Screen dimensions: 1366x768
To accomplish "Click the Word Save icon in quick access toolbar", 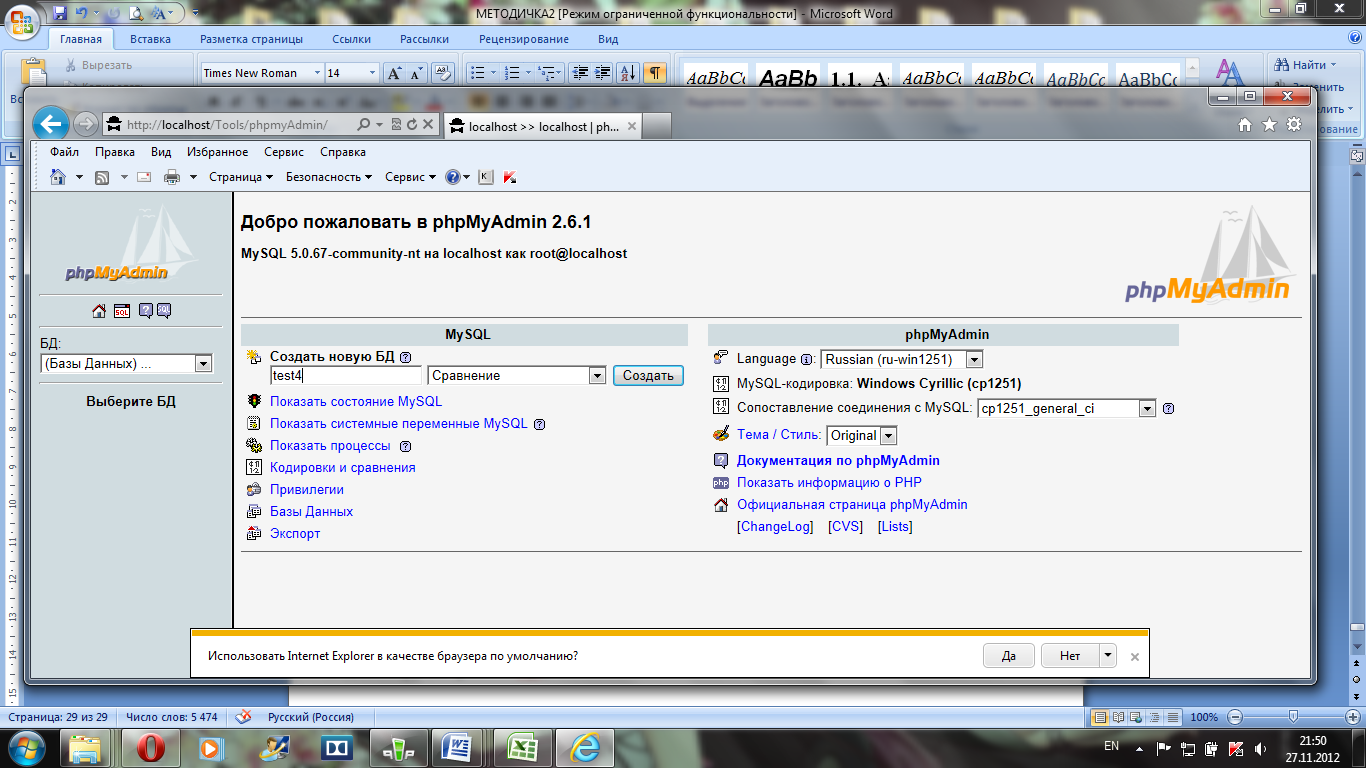I will pyautogui.click(x=59, y=13).
